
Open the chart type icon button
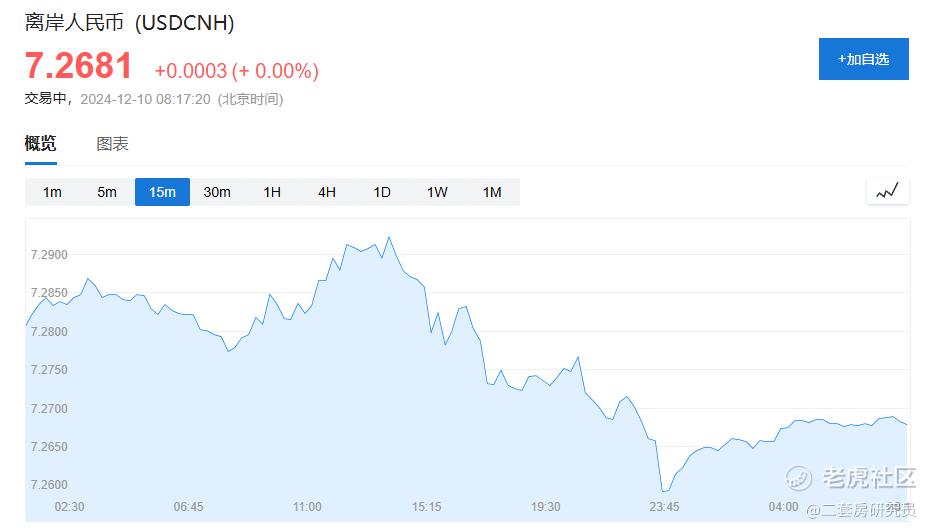click(x=887, y=191)
